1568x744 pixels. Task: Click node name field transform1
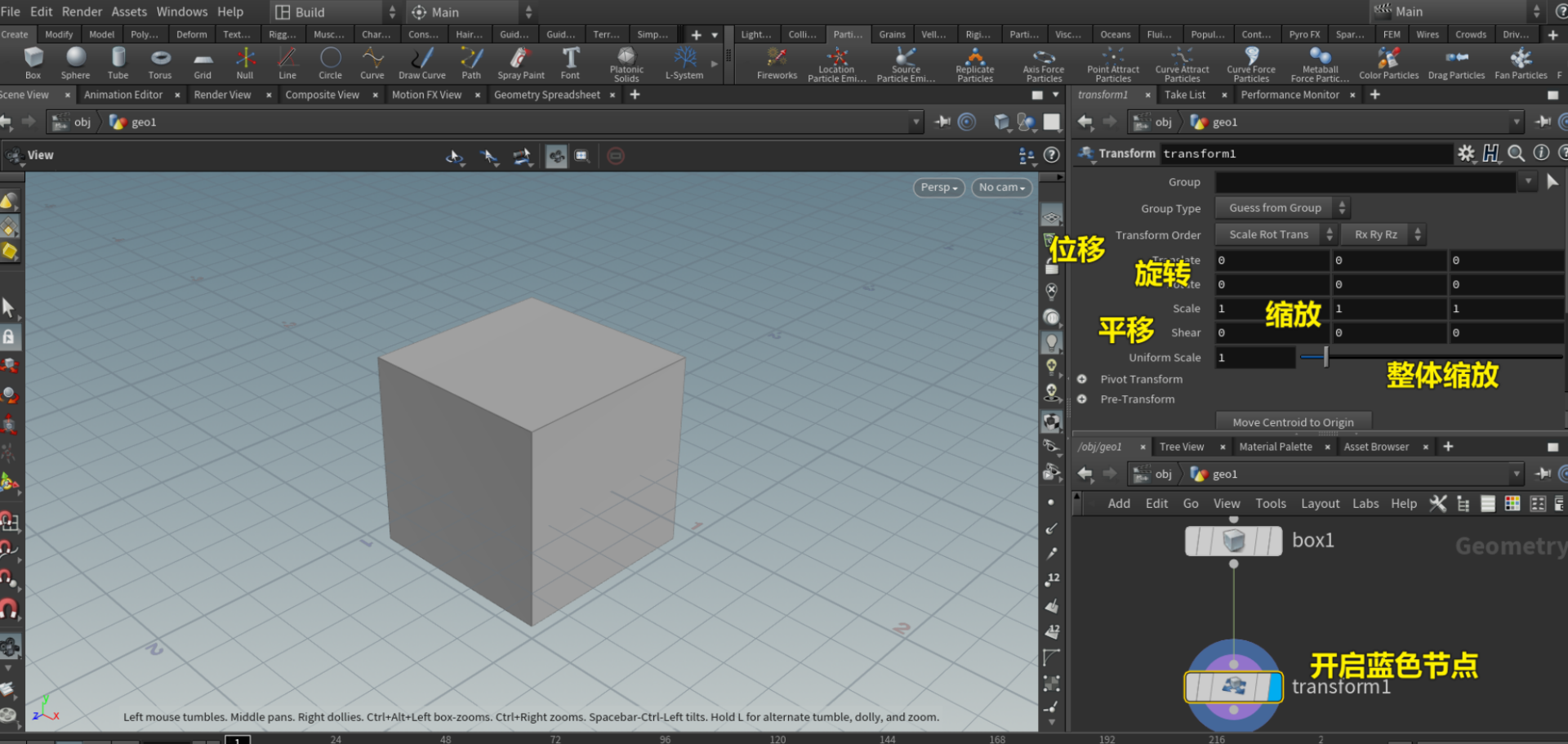[1305, 154]
